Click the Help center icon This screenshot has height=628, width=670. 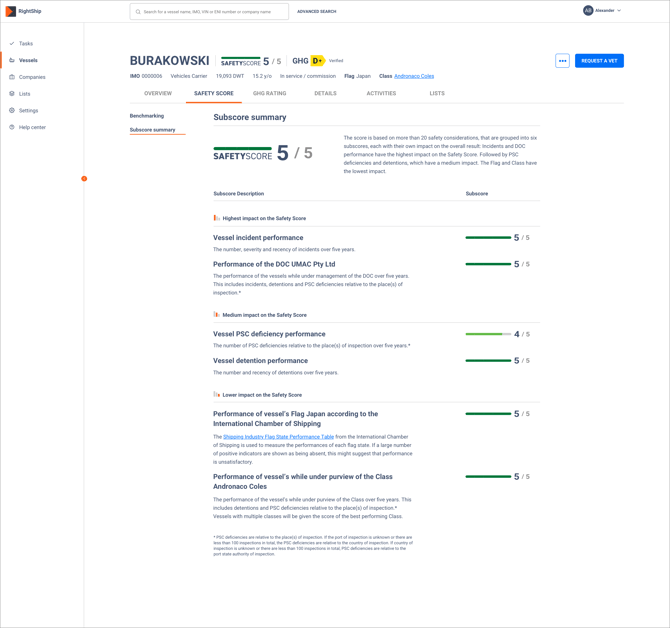point(12,127)
